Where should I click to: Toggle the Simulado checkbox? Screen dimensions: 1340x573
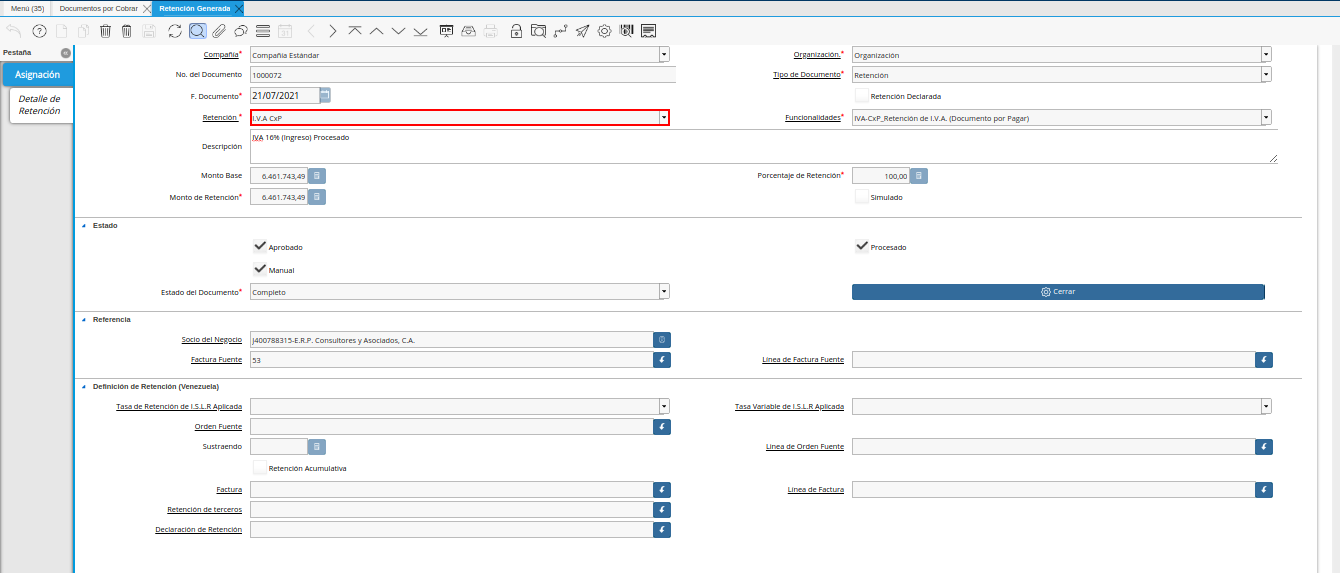[861, 197]
